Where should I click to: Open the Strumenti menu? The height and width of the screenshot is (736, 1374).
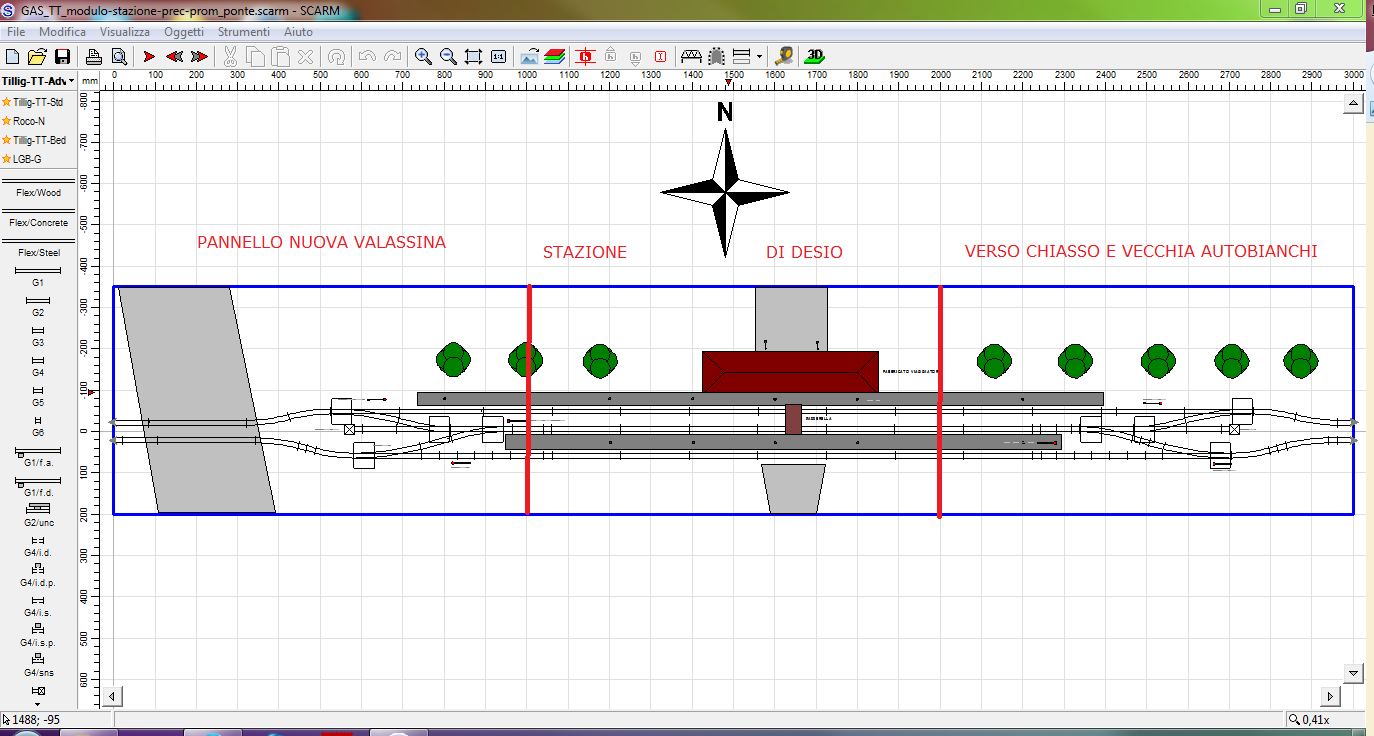point(244,32)
